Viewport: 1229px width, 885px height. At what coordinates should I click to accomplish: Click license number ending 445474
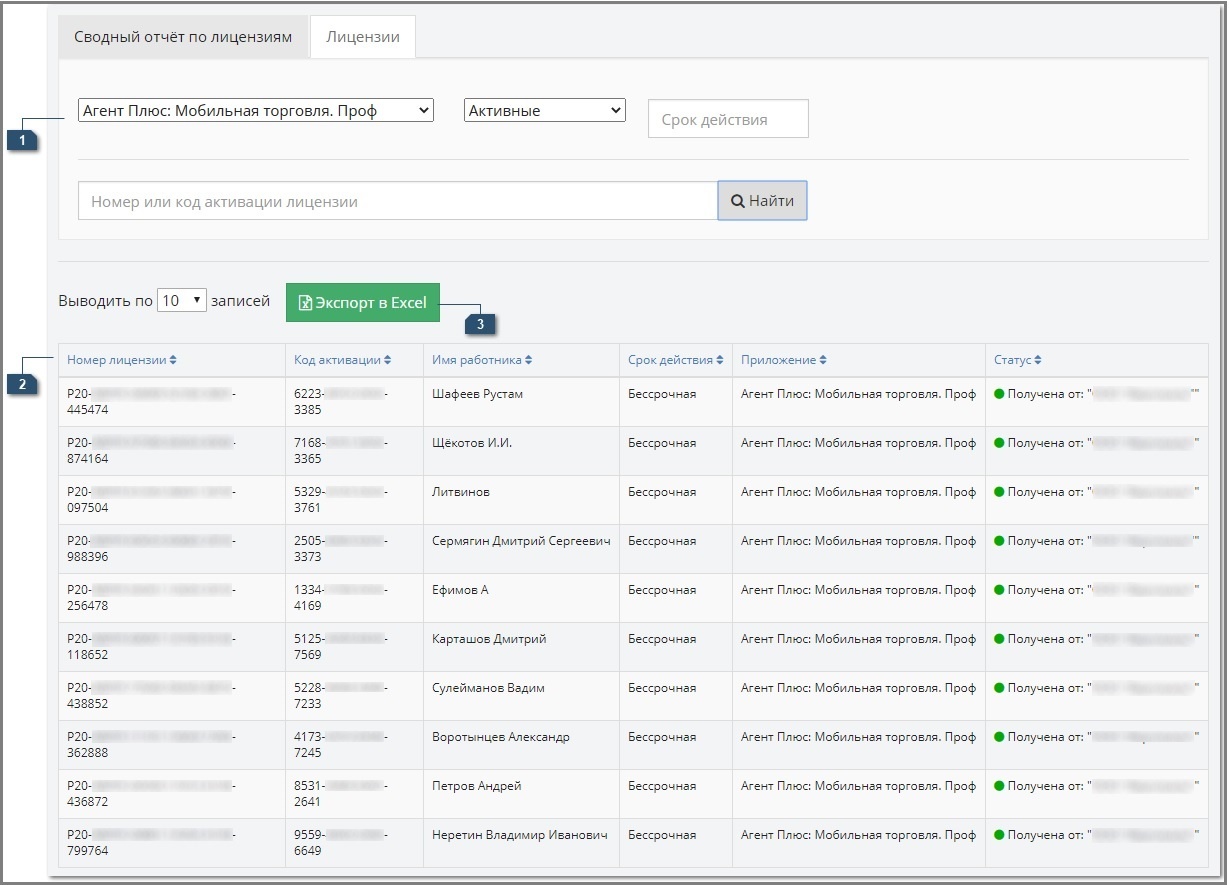pos(152,402)
